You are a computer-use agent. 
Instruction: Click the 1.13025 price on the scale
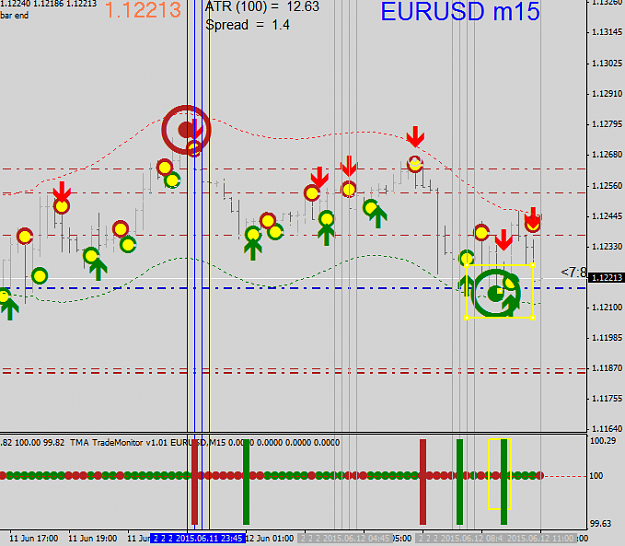pos(607,63)
